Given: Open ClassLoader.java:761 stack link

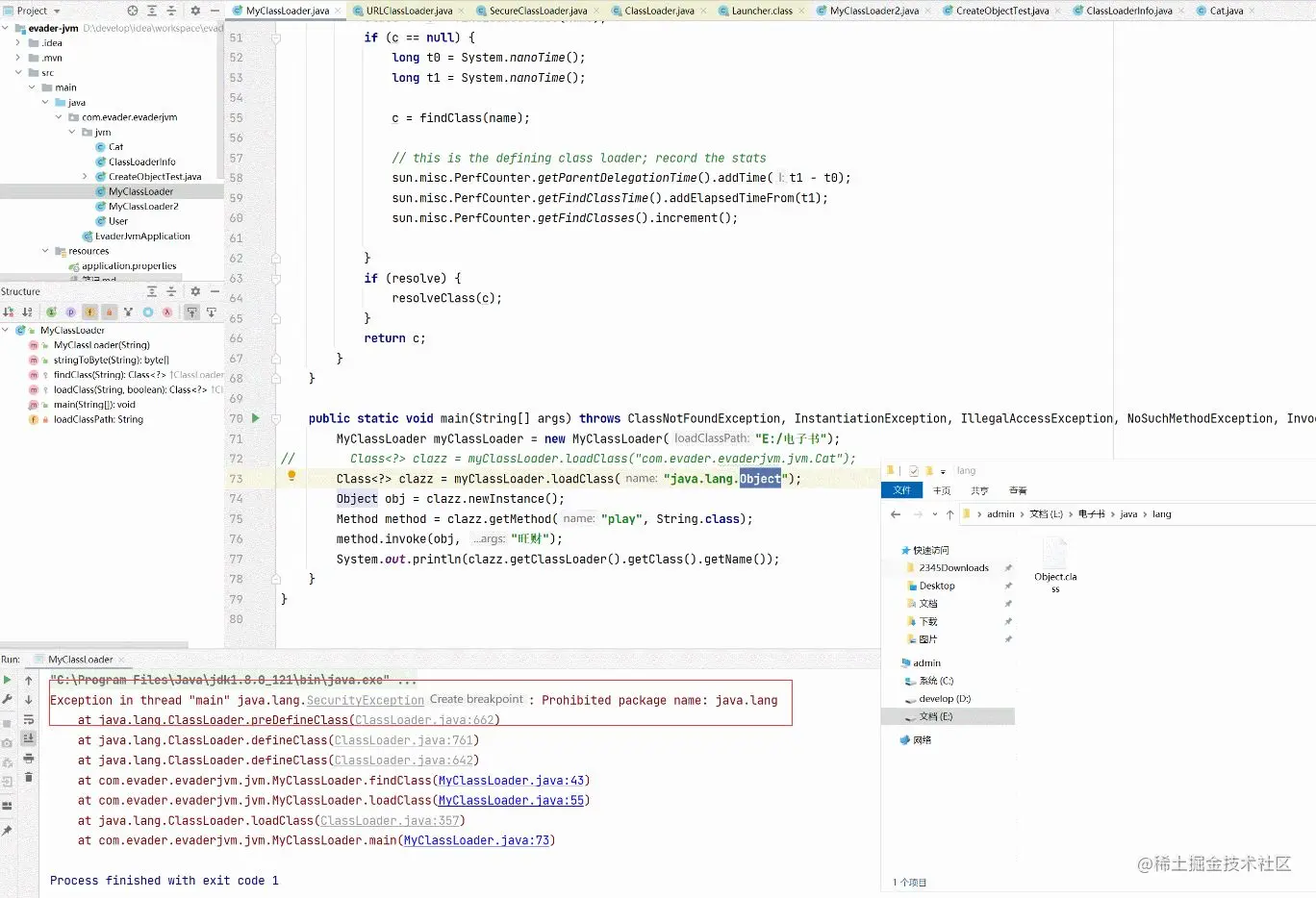Looking at the screenshot, I should click(x=403, y=740).
